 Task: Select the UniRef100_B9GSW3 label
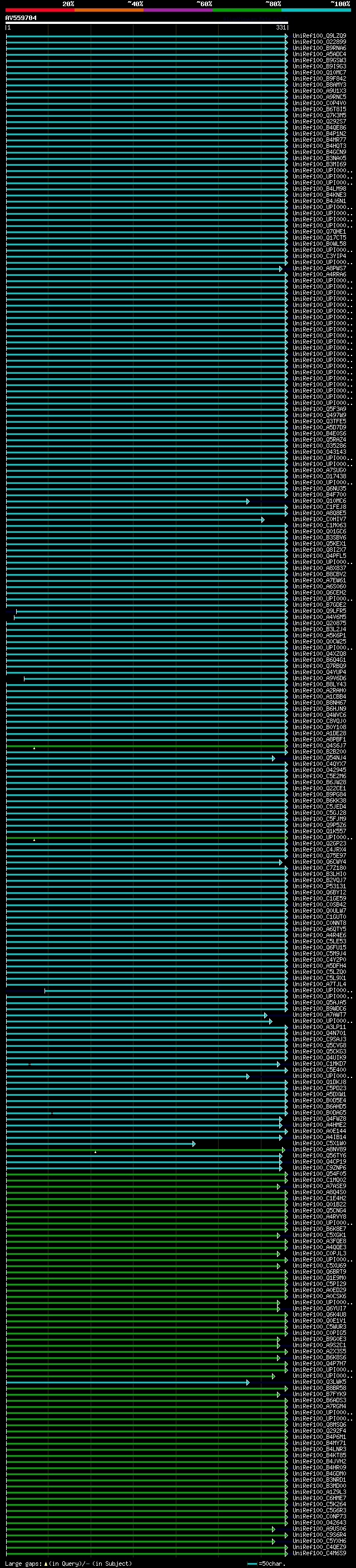pyautogui.click(x=319, y=60)
